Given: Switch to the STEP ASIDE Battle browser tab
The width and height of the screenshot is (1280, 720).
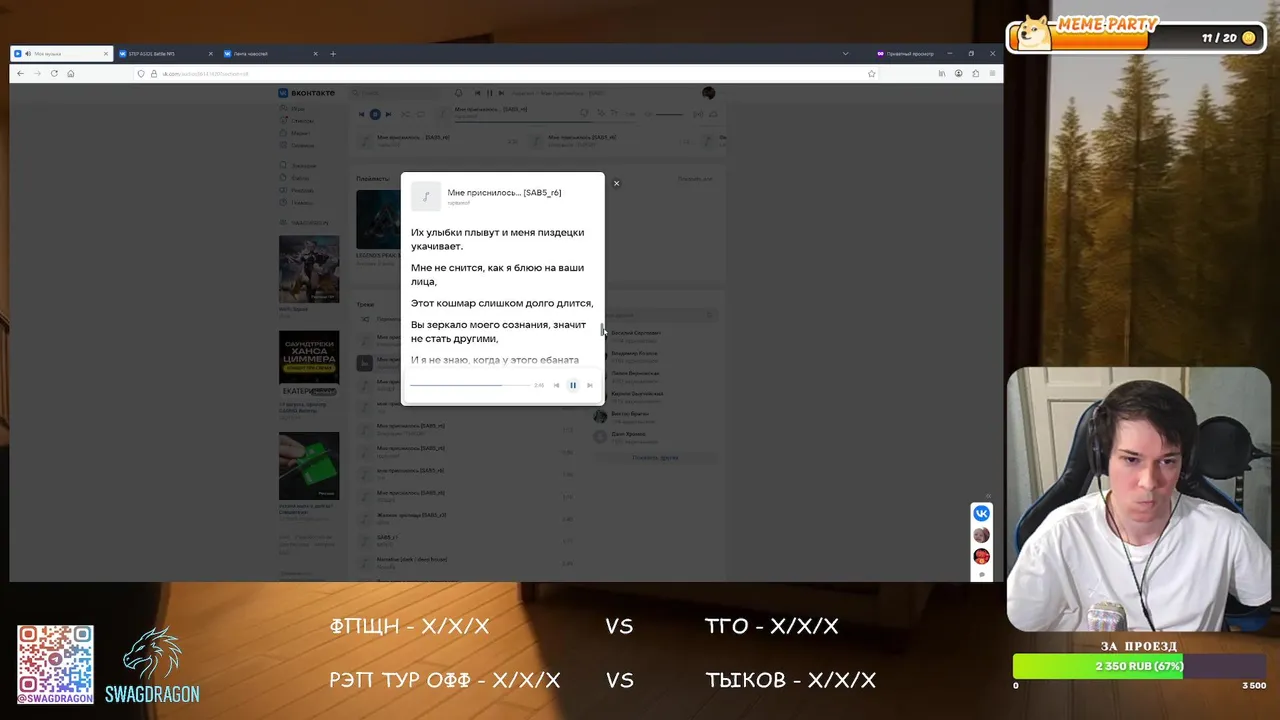Looking at the screenshot, I should pos(165,53).
